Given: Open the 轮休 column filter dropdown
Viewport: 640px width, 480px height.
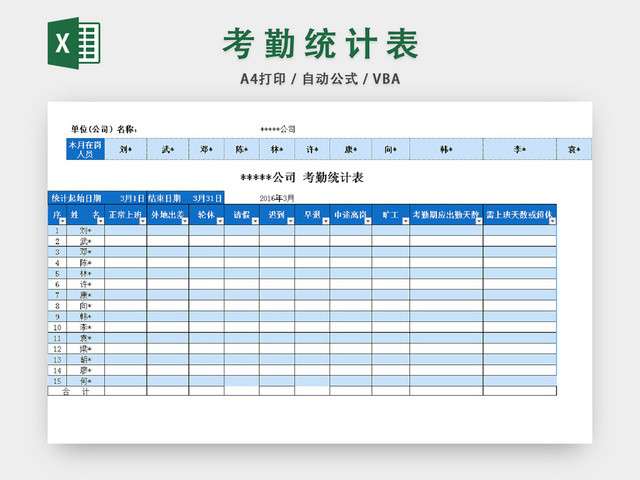Looking at the screenshot, I should (220, 221).
